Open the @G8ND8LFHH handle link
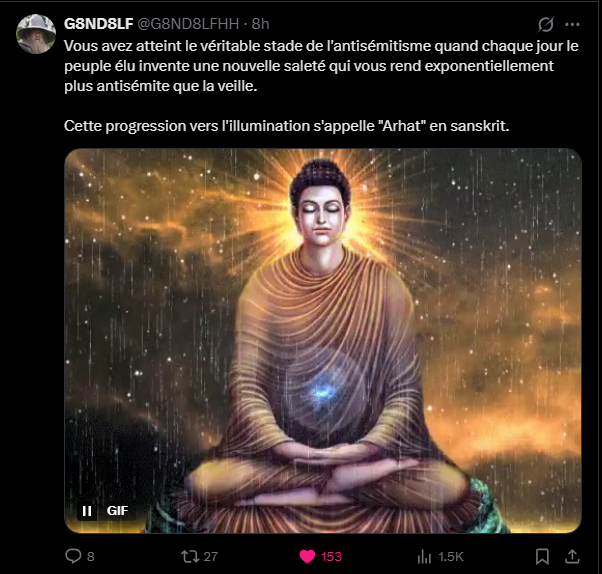This screenshot has width=602, height=574. 188,24
